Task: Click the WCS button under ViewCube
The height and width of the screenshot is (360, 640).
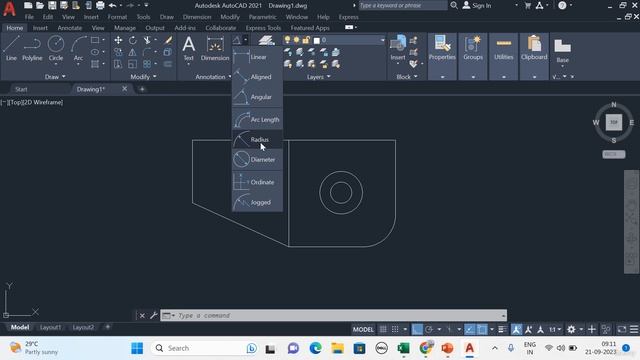Action: pos(613,154)
